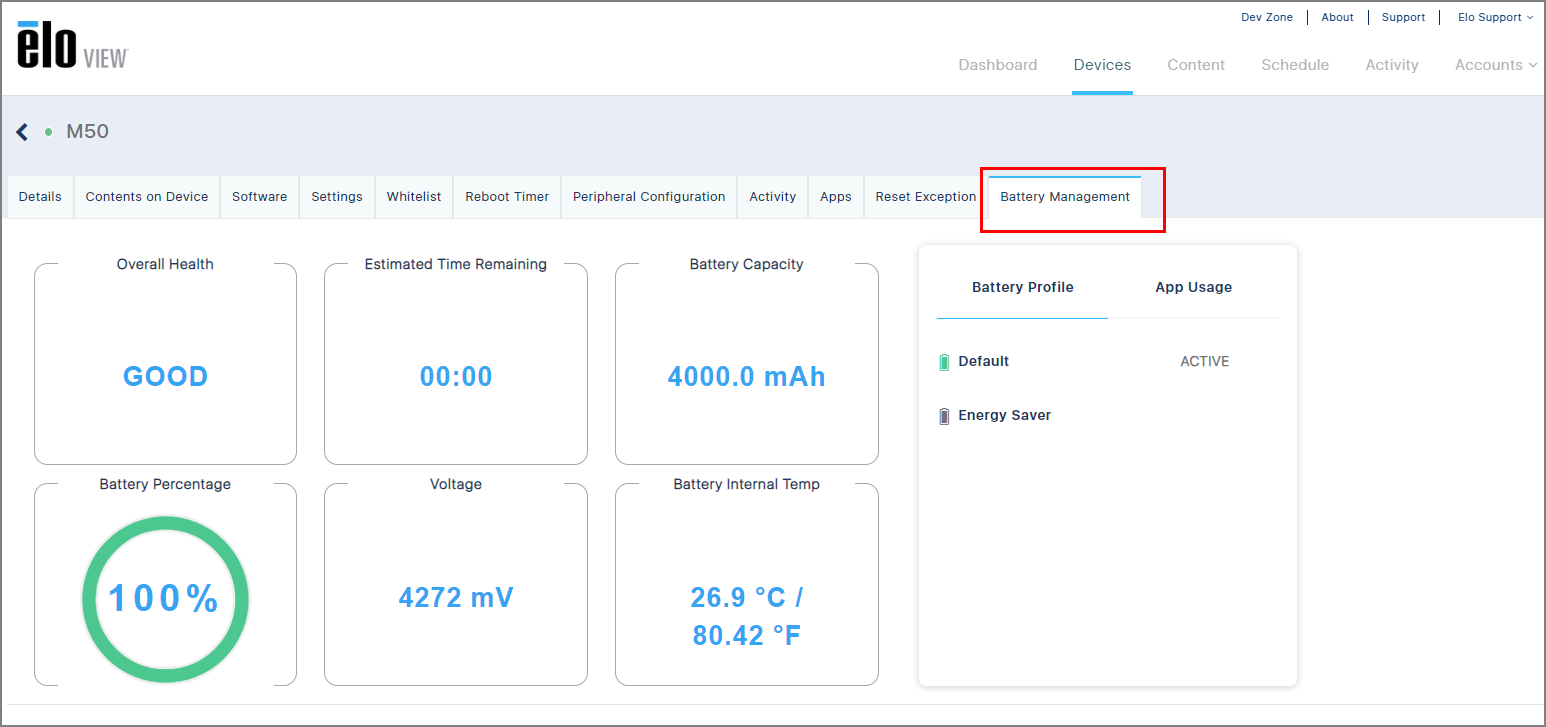The height and width of the screenshot is (727, 1546).
Task: Click the Voltage card title
Action: pos(456,485)
